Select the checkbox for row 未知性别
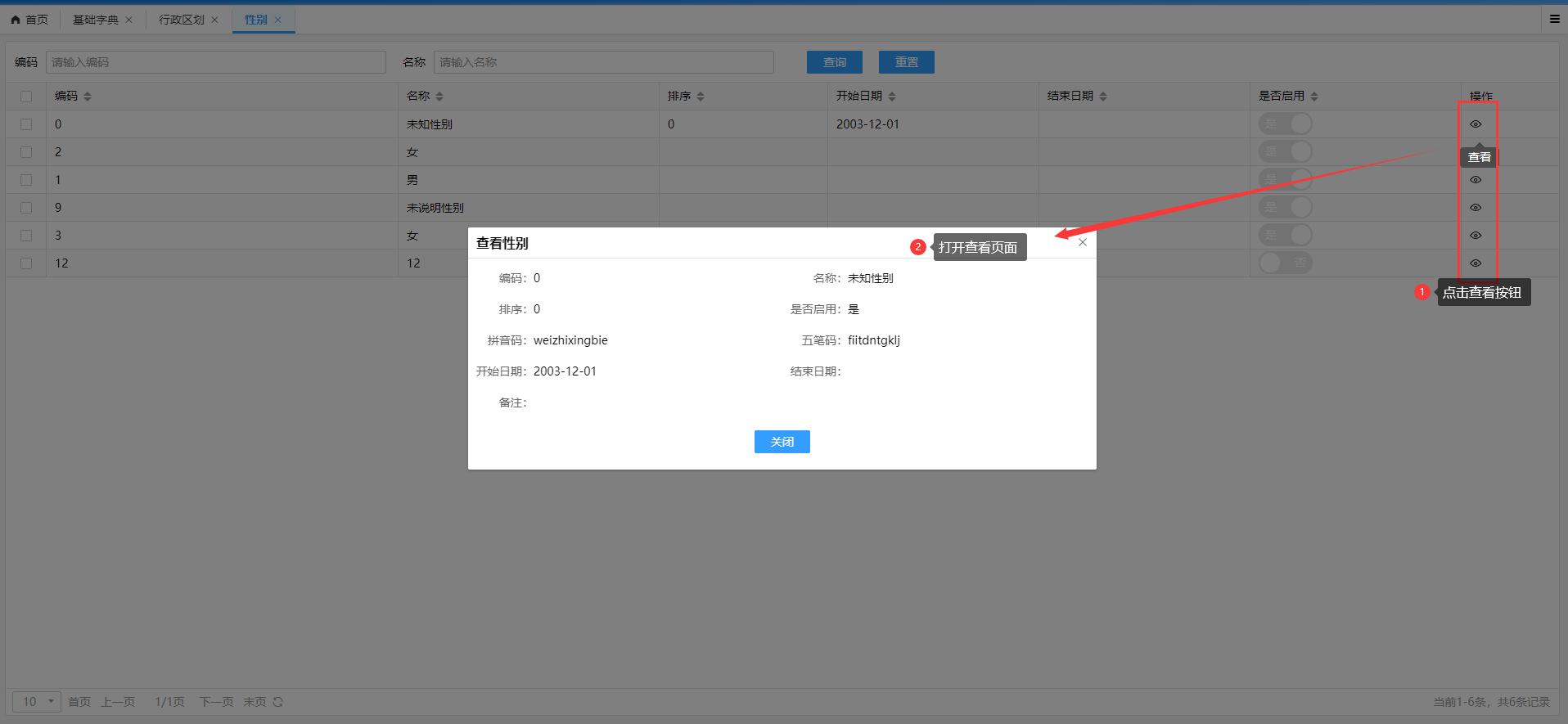 tap(26, 124)
